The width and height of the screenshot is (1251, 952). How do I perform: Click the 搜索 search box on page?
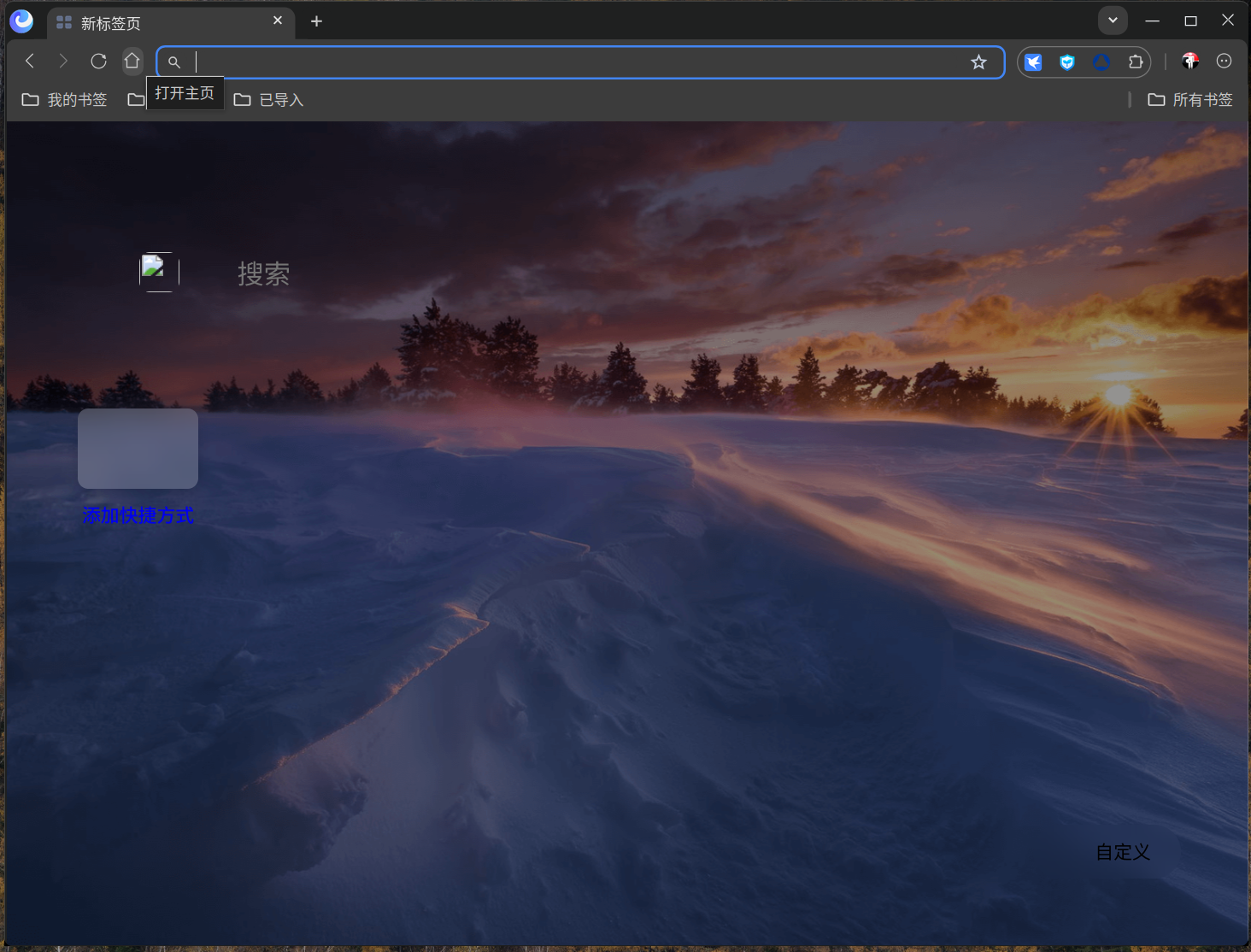pyautogui.click(x=263, y=273)
